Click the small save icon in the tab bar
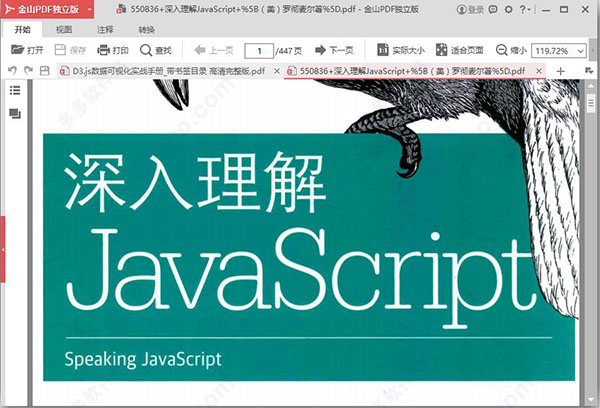 click(44, 70)
